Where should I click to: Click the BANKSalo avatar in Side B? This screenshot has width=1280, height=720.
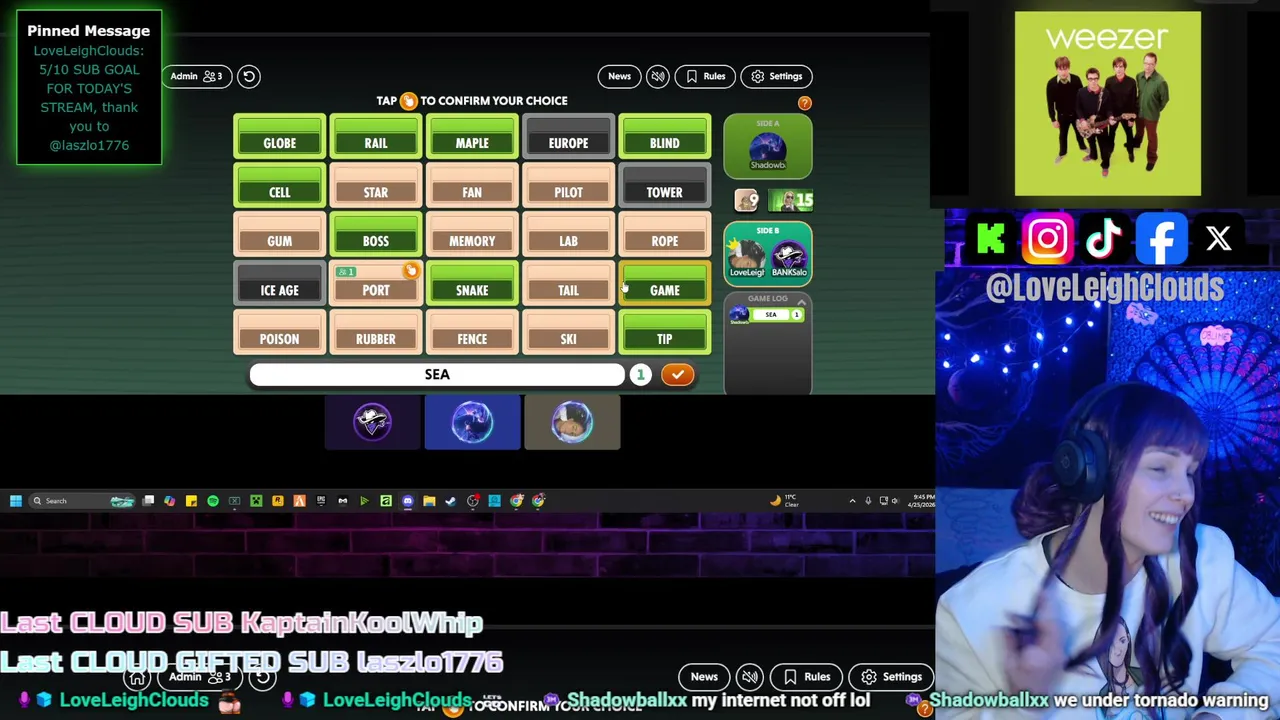[789, 259]
